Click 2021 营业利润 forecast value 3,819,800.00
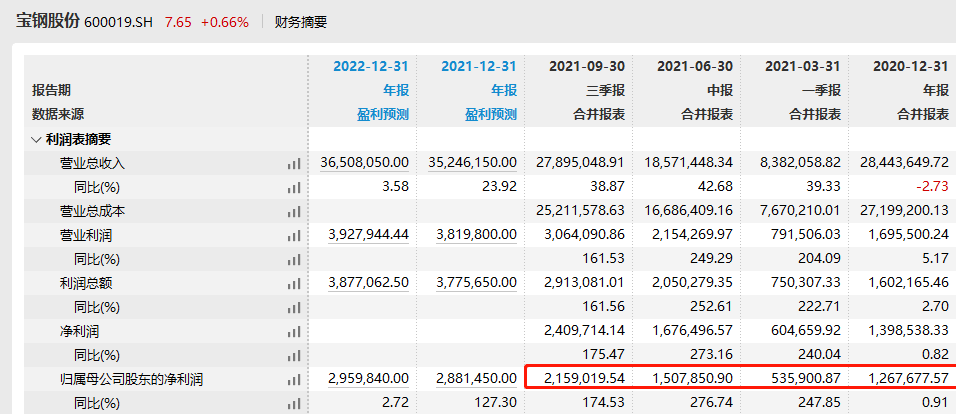This screenshot has width=956, height=414. (477, 235)
